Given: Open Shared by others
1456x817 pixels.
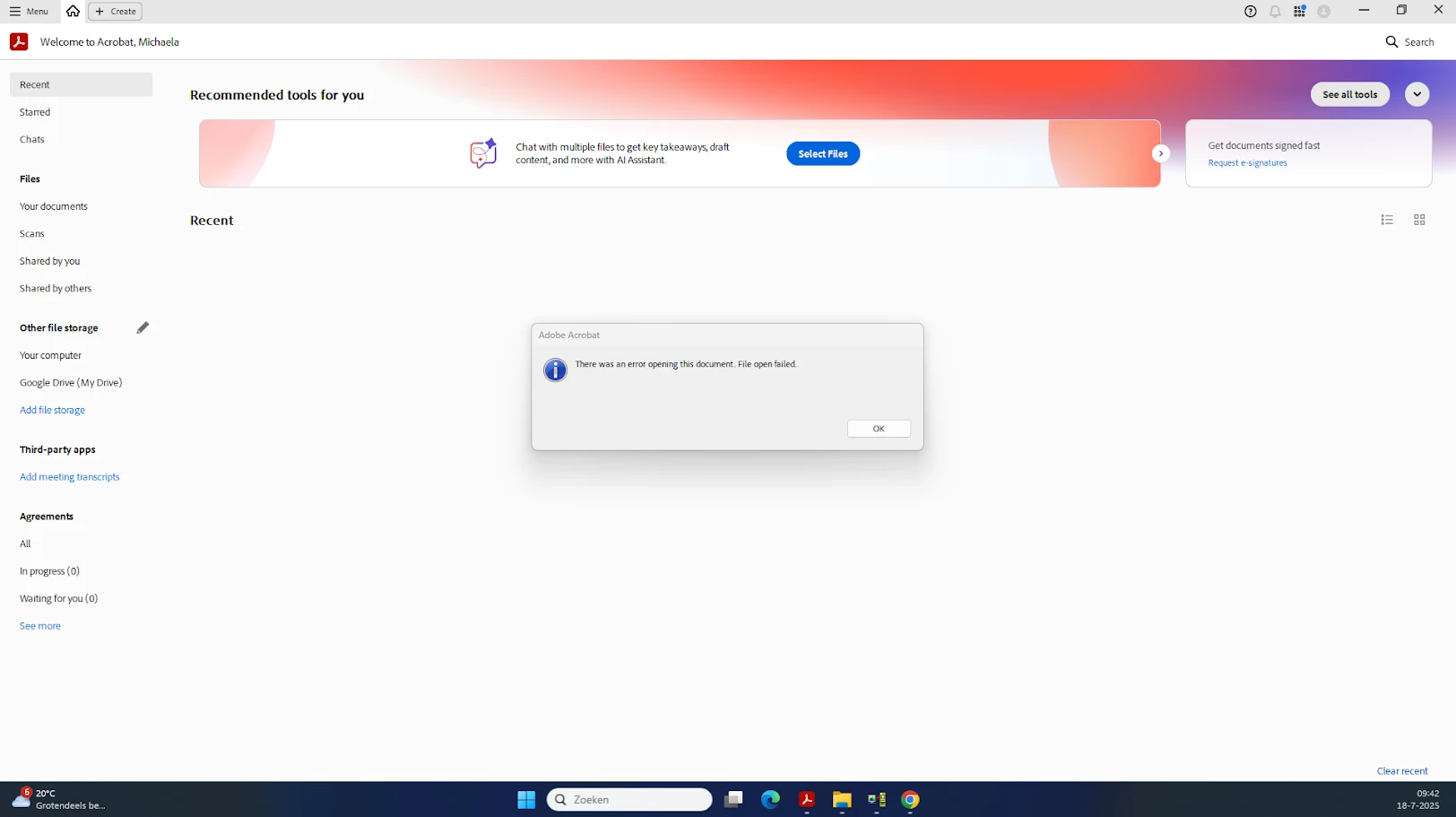Looking at the screenshot, I should [56, 288].
